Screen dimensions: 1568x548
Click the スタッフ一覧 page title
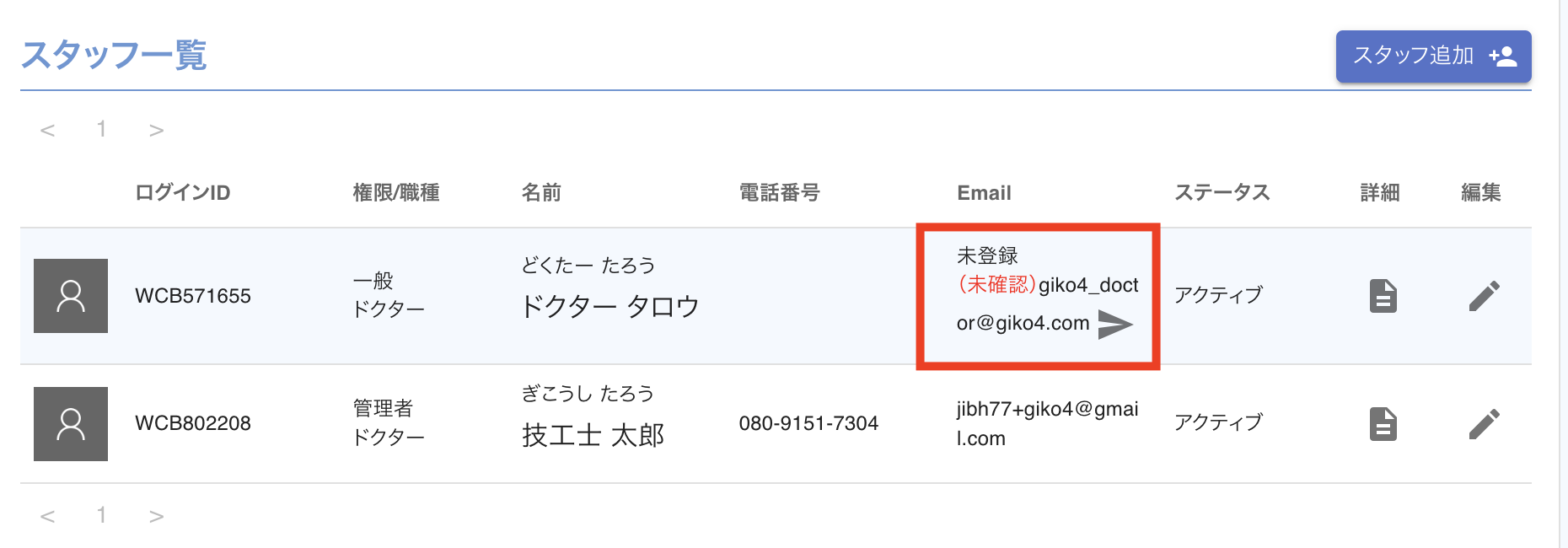pyautogui.click(x=114, y=56)
